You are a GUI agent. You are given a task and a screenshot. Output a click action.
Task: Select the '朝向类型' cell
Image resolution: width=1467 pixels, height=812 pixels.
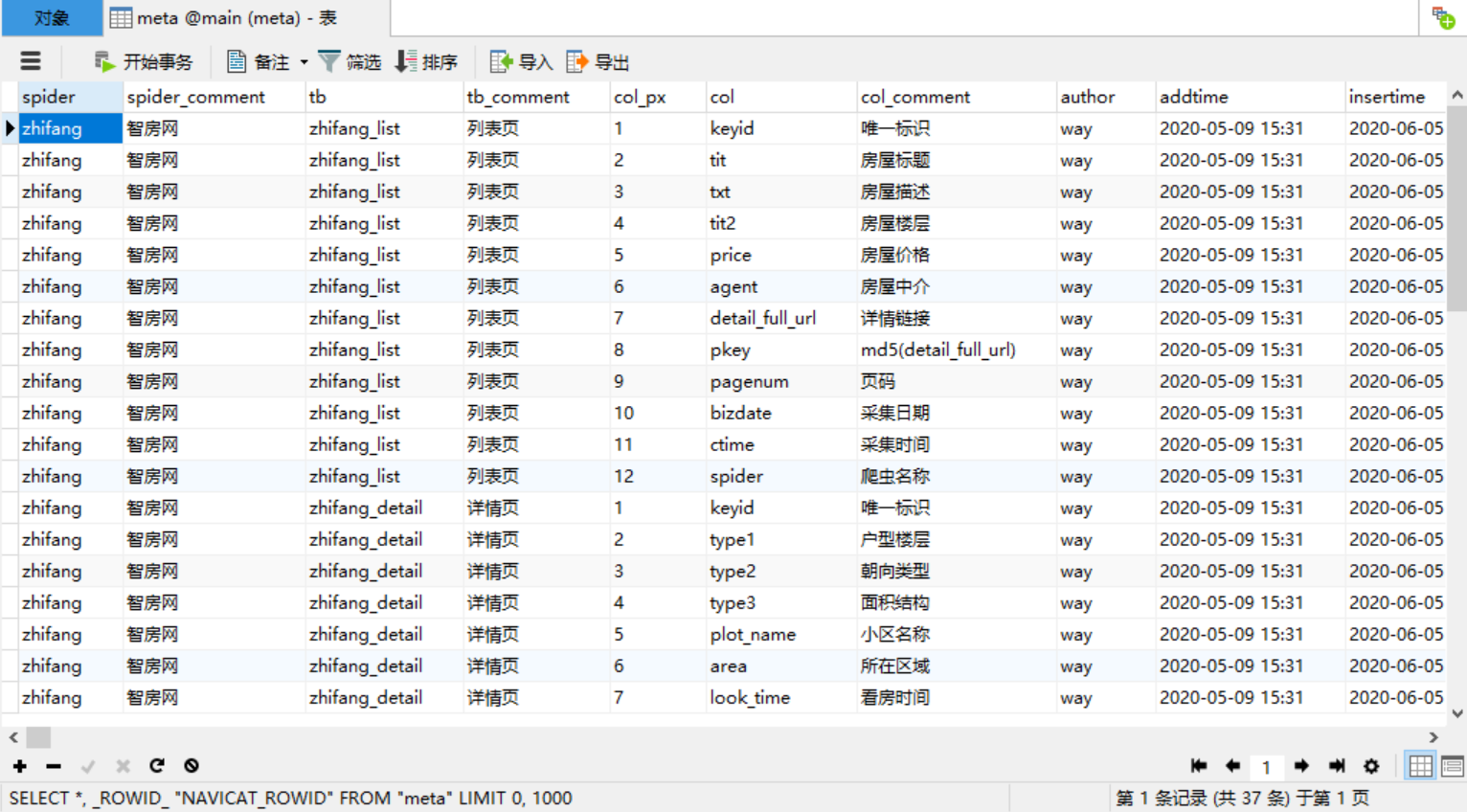coord(957,571)
